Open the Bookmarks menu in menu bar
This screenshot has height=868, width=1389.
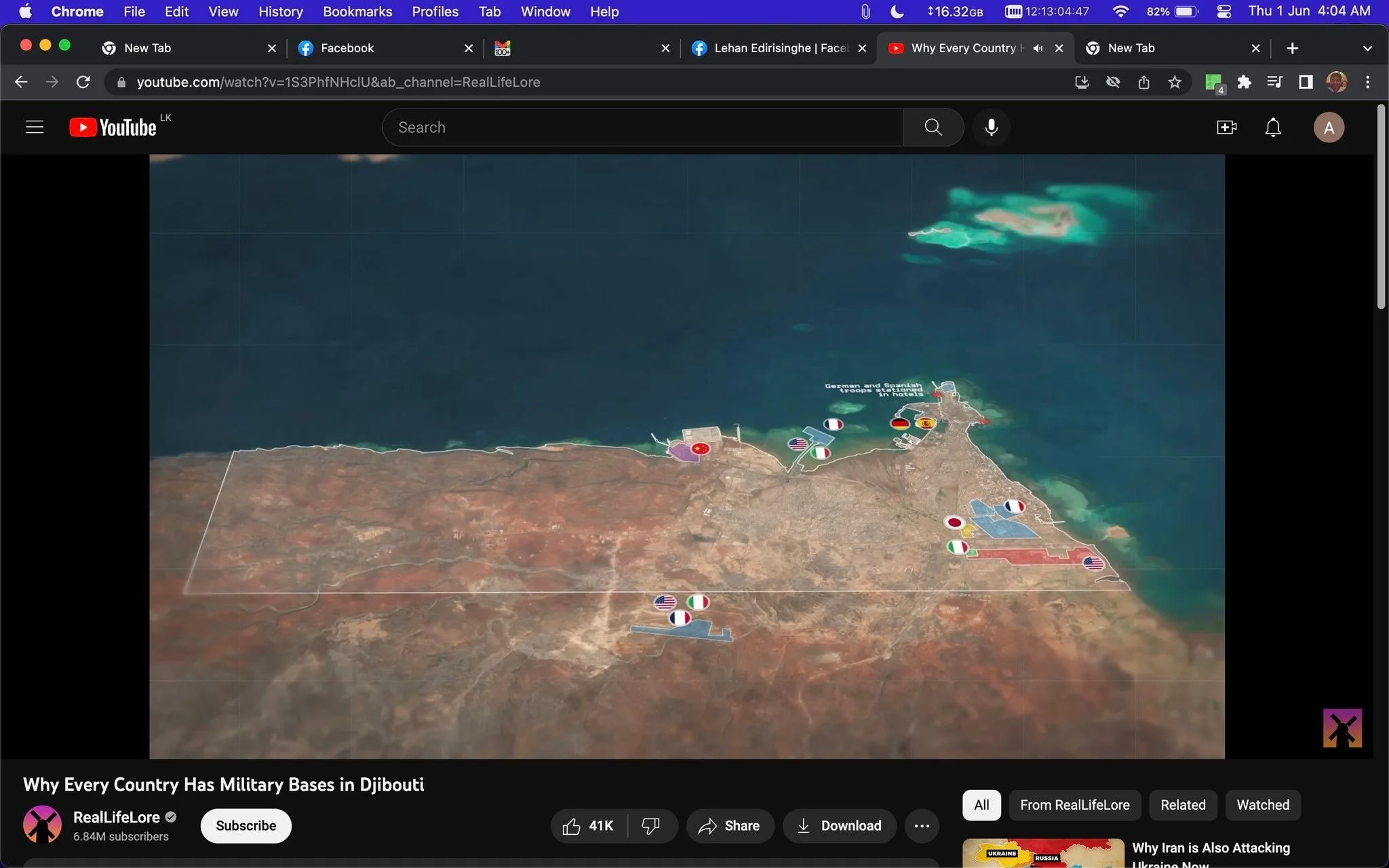pyautogui.click(x=357, y=12)
